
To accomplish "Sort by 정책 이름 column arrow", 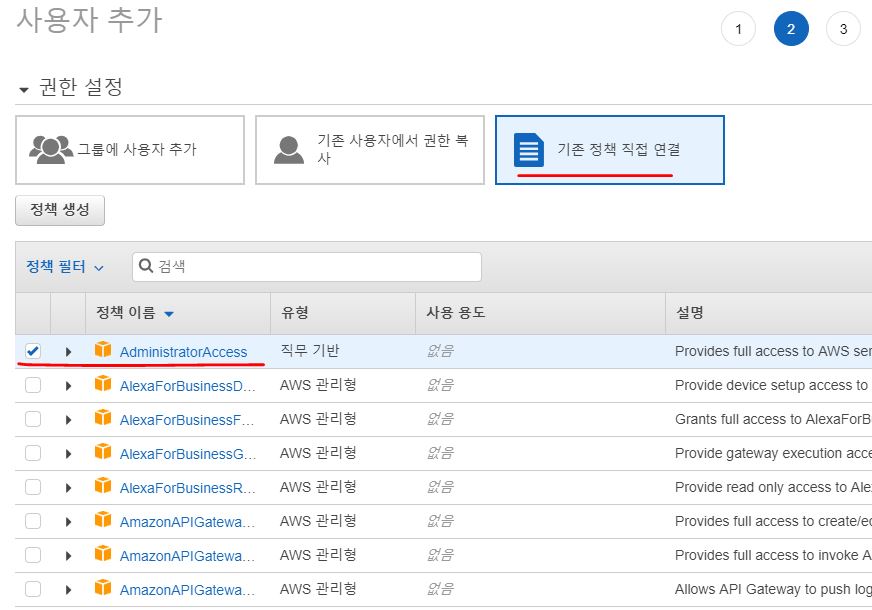I will click(169, 314).
